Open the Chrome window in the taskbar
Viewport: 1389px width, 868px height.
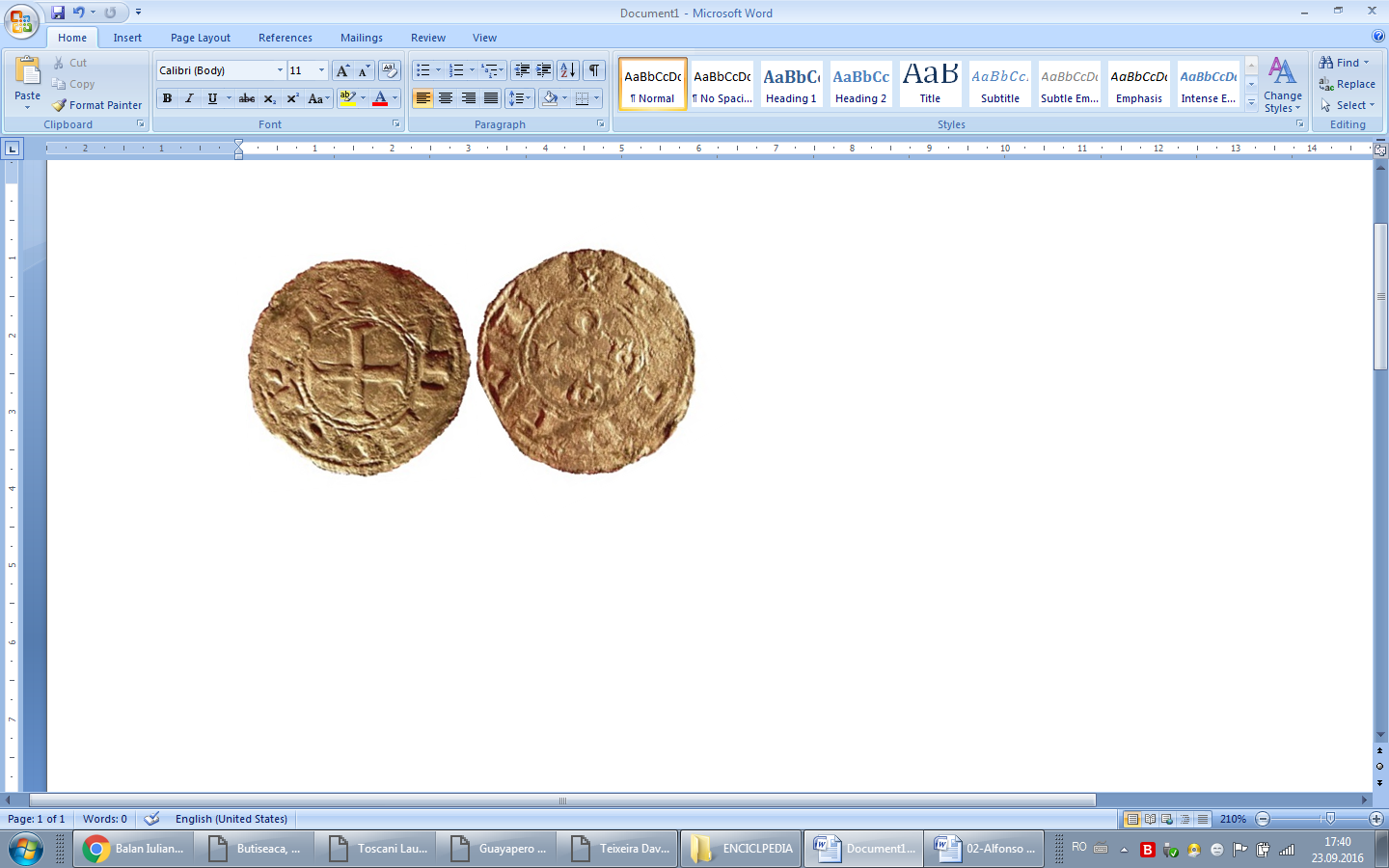133,849
